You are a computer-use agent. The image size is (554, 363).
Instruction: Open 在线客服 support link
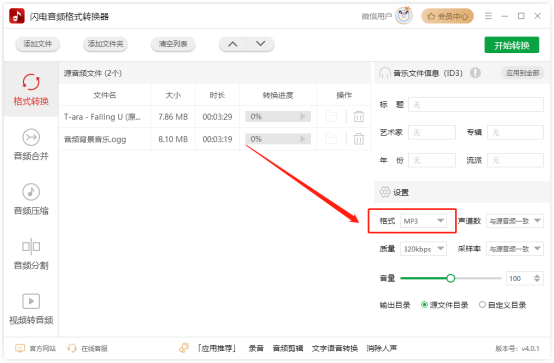(x=88, y=349)
